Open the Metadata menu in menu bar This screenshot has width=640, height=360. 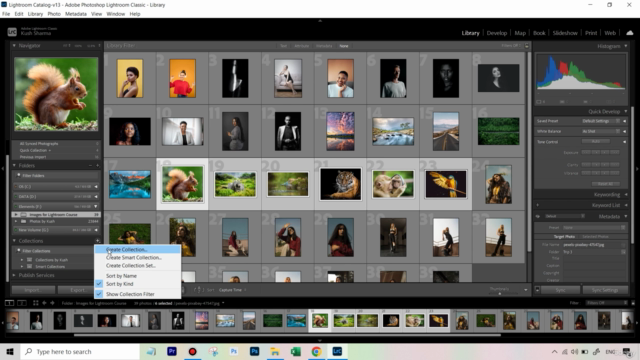(76, 14)
